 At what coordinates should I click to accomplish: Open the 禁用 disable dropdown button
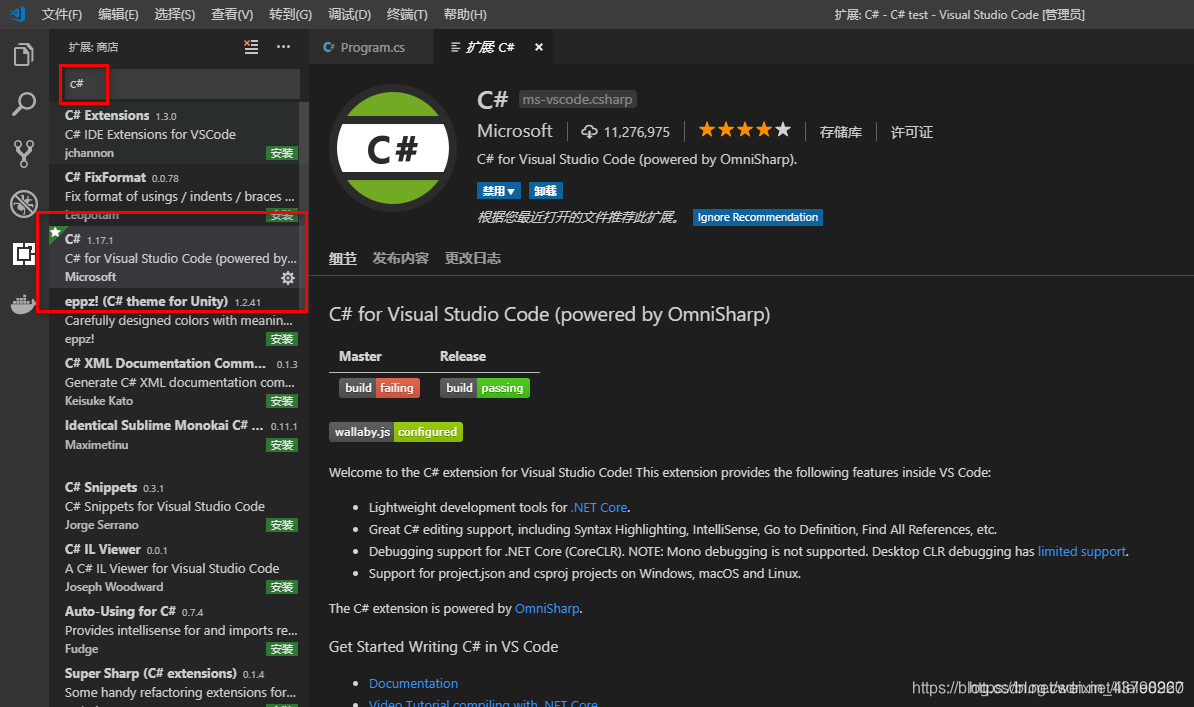coord(499,190)
